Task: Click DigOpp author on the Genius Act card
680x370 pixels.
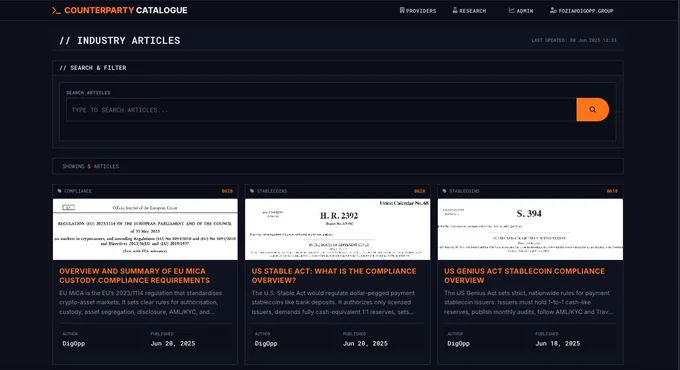Action: tap(458, 344)
